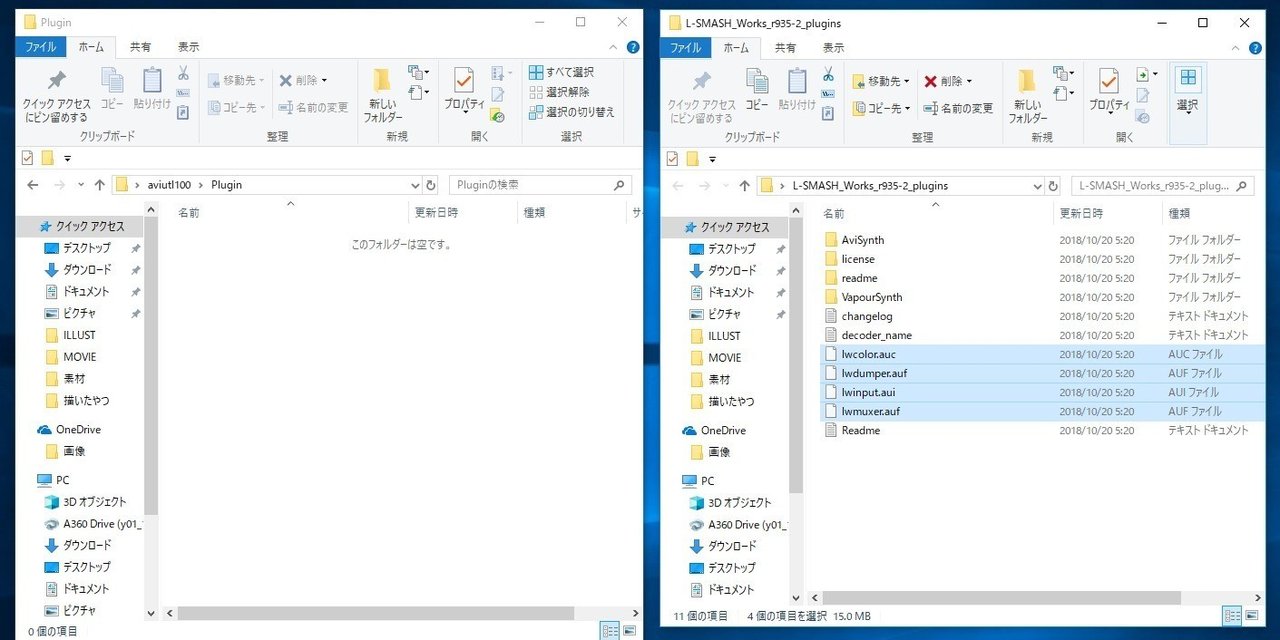
Task: Properties checkbox in Plugin quick access toolbar
Action: 27,157
